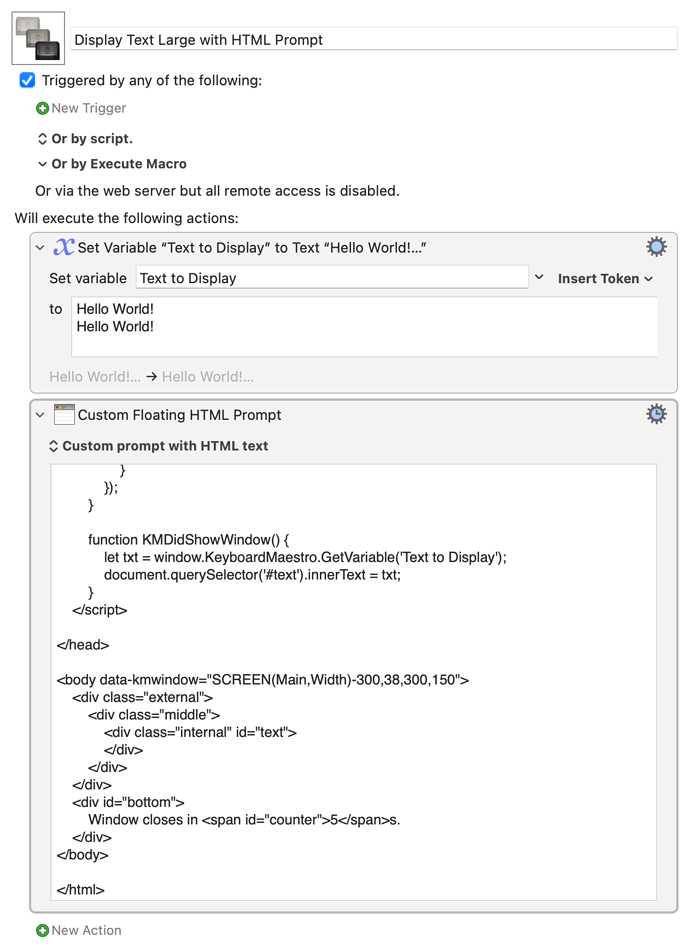Click the New Trigger text link
This screenshot has width=690, height=948.
pyautogui.click(x=89, y=108)
